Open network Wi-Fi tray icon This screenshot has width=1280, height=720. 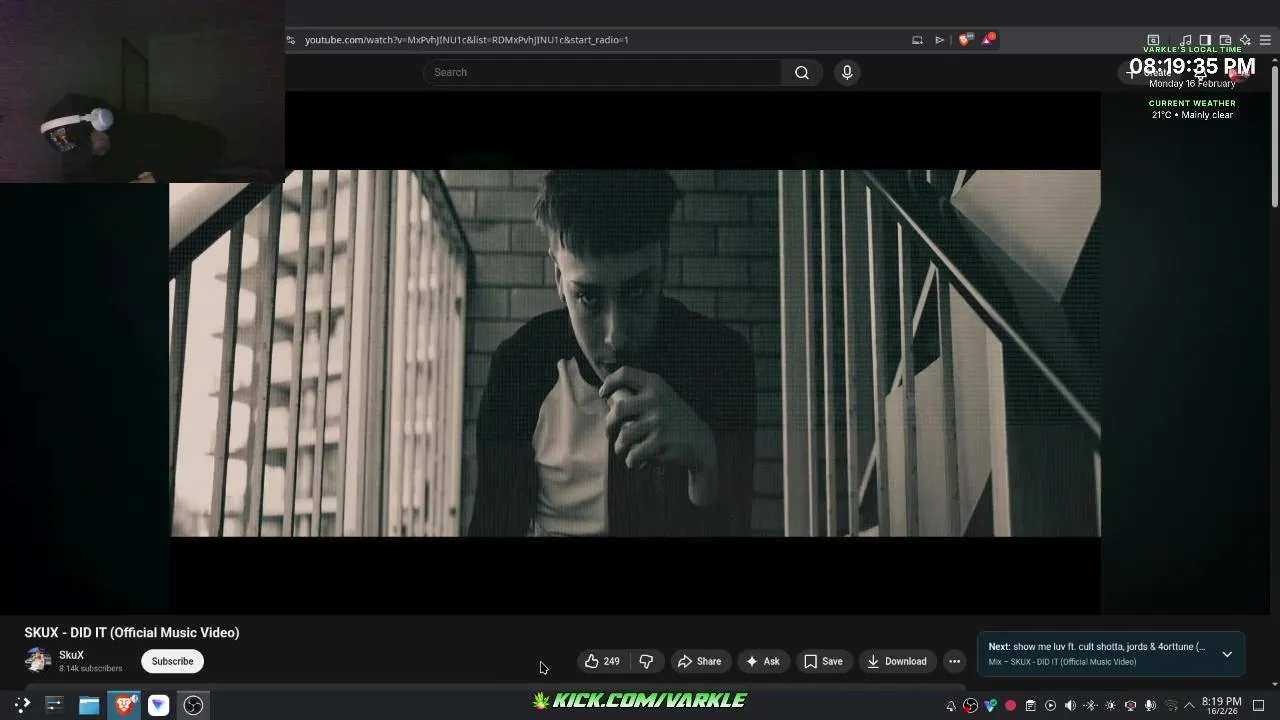tap(1170, 706)
